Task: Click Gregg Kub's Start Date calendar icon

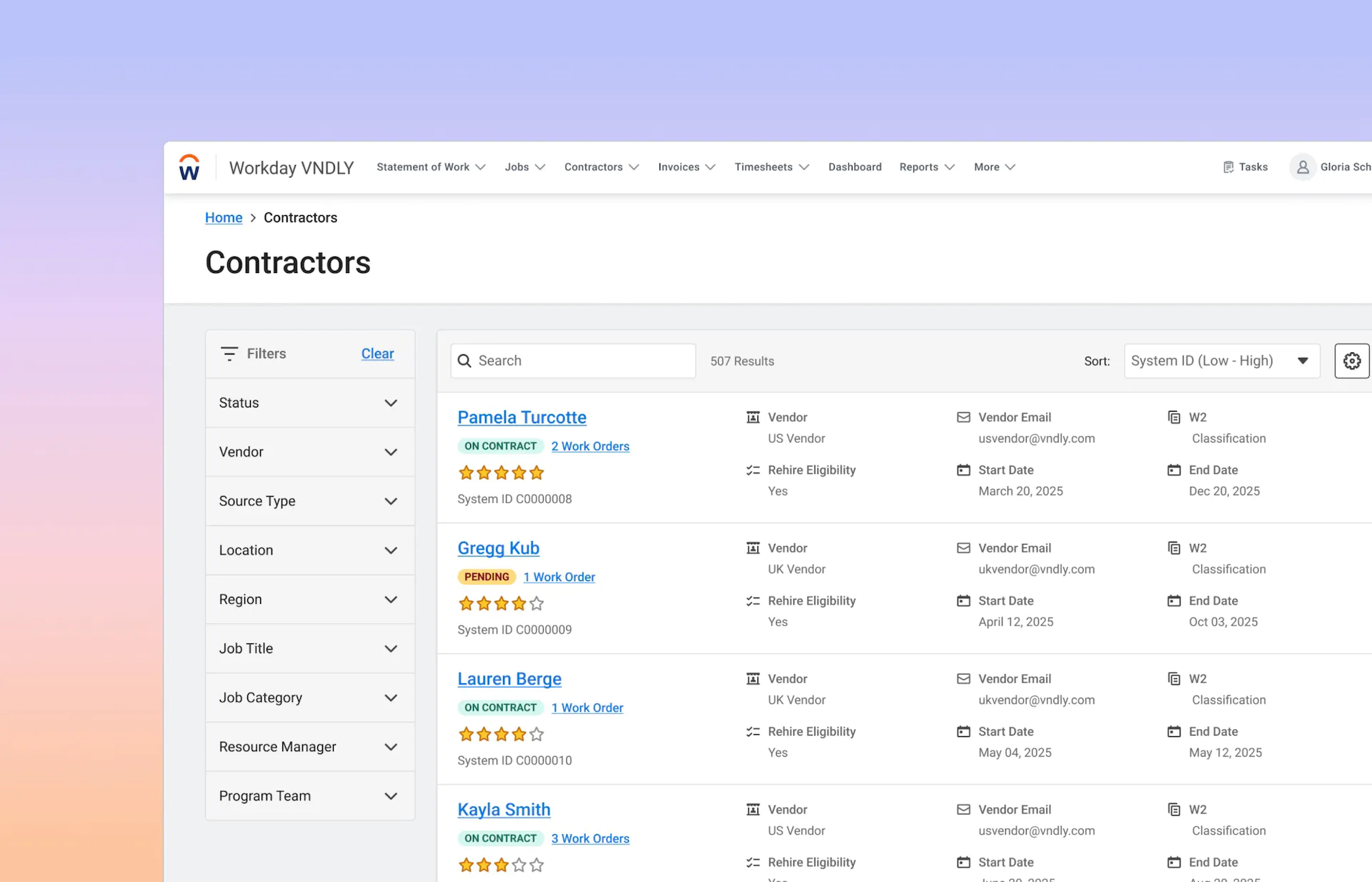Action: pos(963,601)
